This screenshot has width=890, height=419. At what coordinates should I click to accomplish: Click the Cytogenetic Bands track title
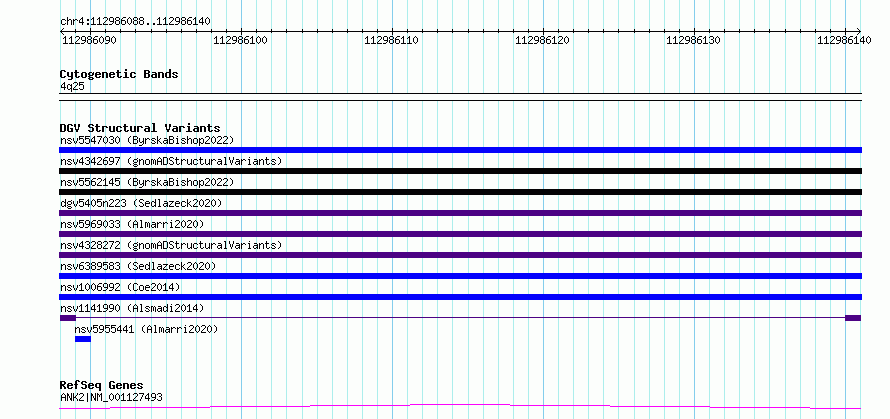[x=119, y=74]
